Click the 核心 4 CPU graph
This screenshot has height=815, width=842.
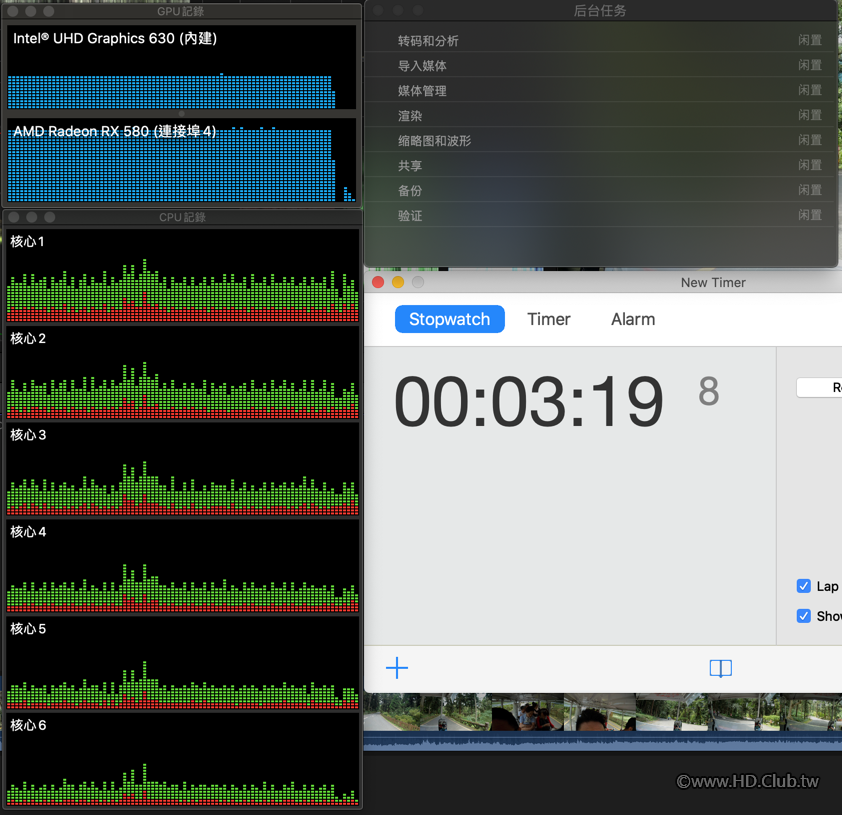(x=183, y=566)
